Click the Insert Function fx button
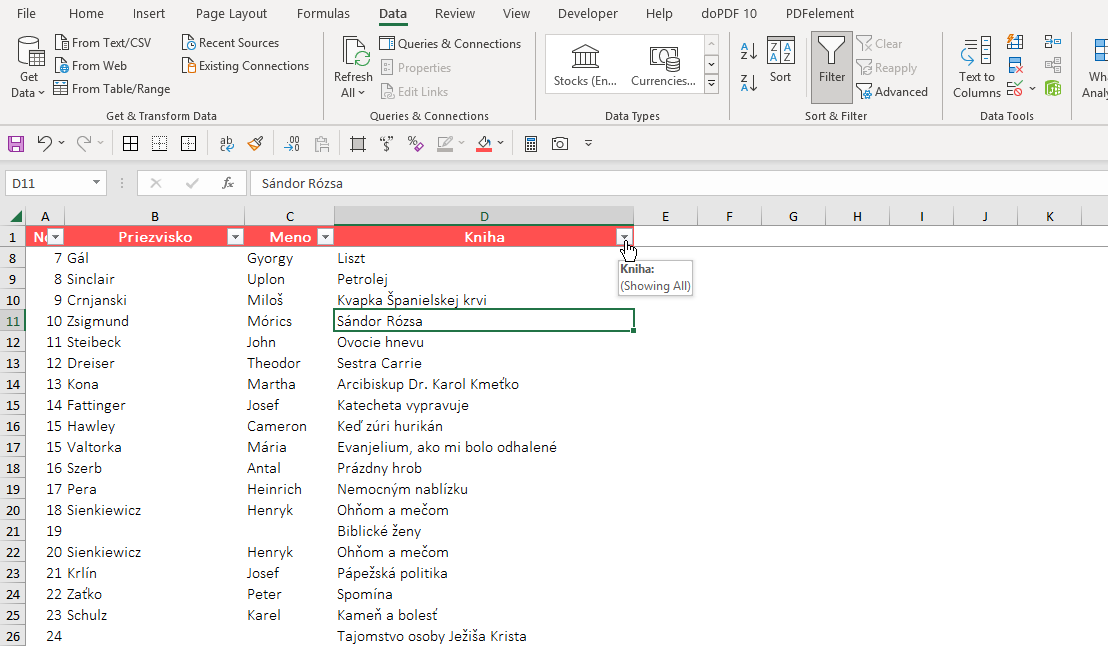The width and height of the screenshot is (1108, 646). (228, 183)
